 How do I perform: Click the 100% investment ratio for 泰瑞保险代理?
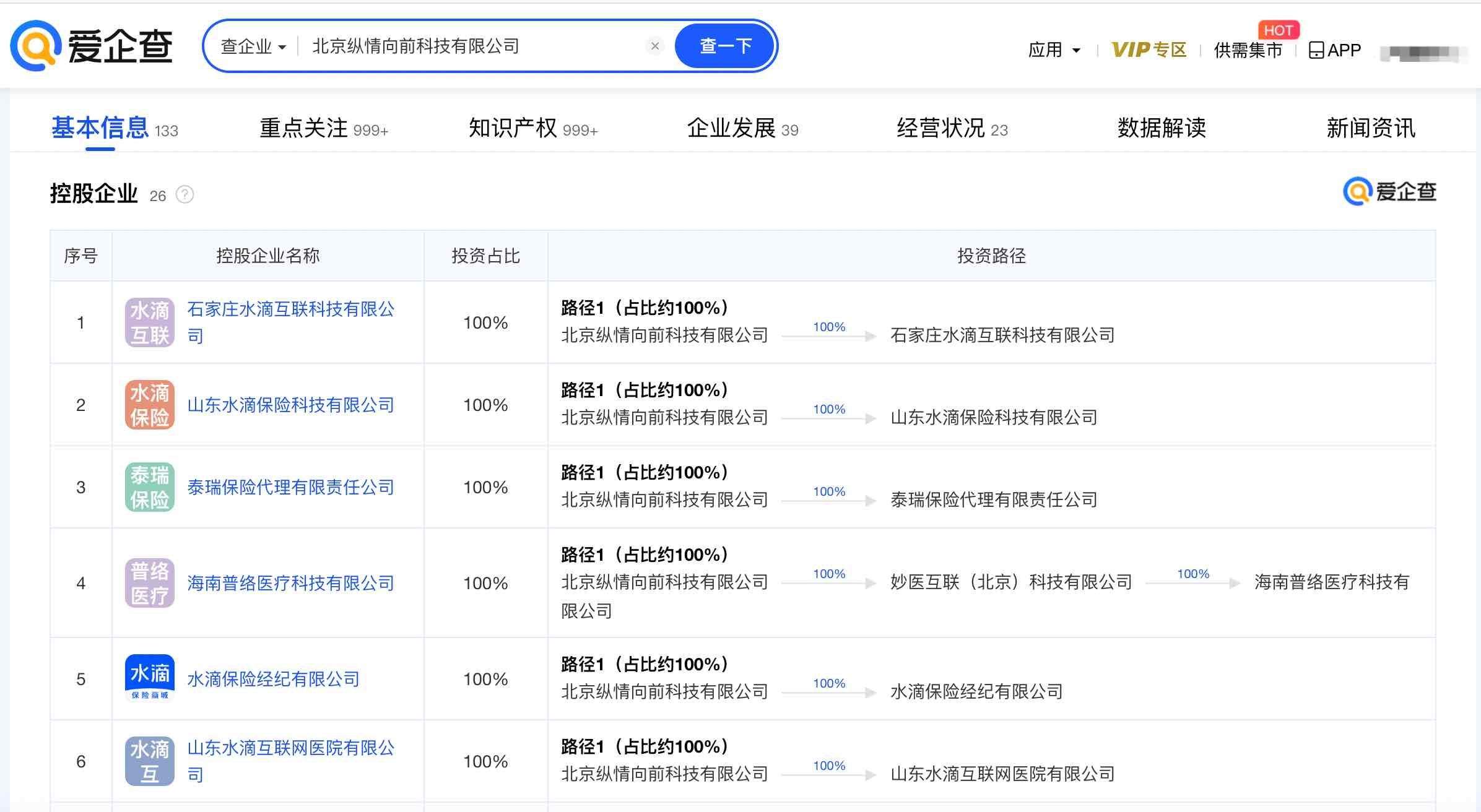(x=485, y=488)
